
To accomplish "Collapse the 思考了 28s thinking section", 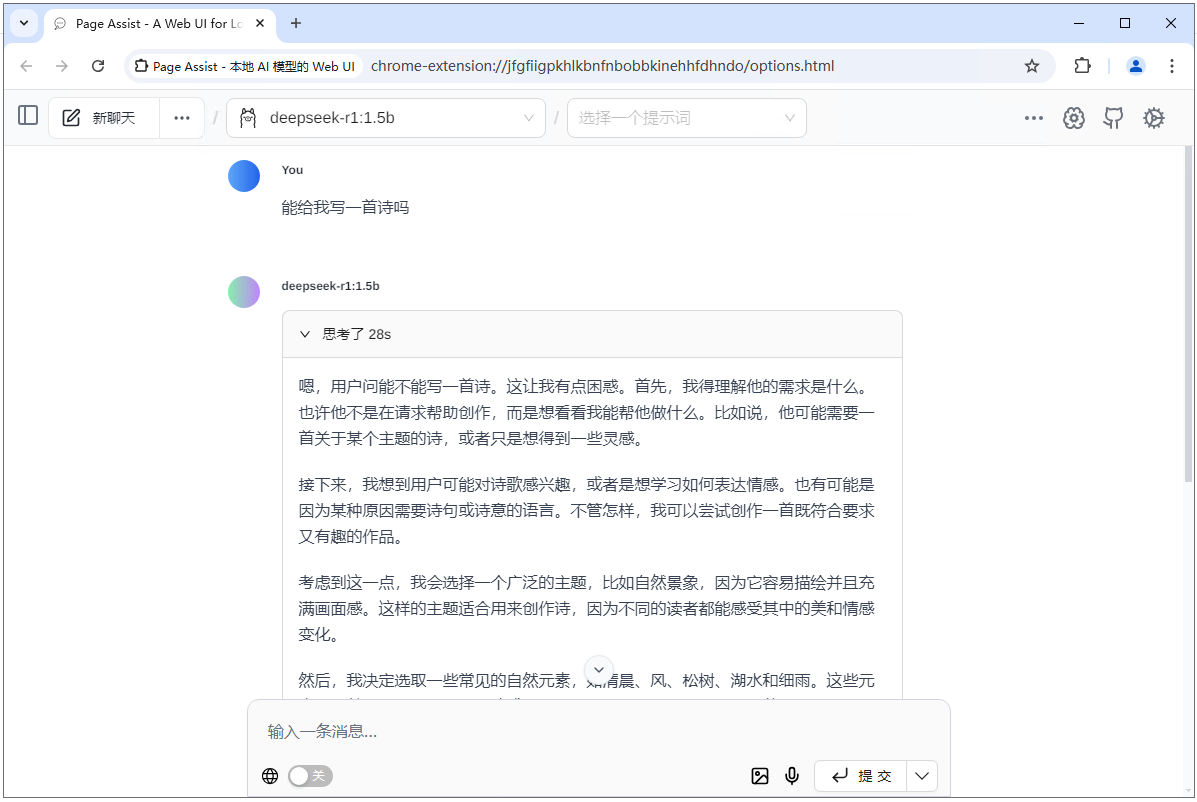I will [x=592, y=334].
